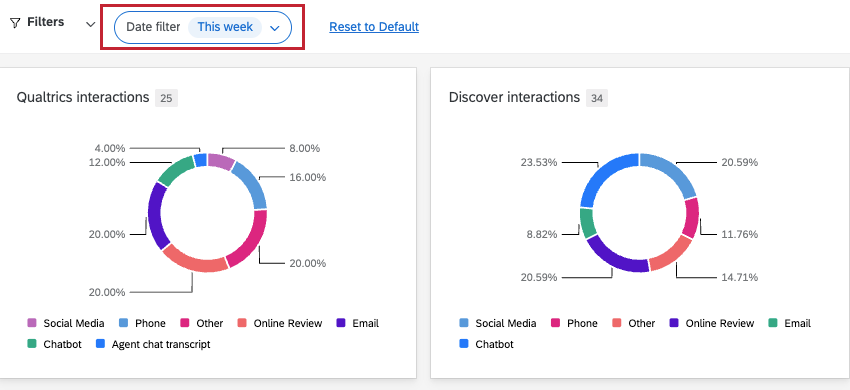850x390 pixels.
Task: Toggle Email swatch in Qualtrics legend
Action: pos(341,323)
